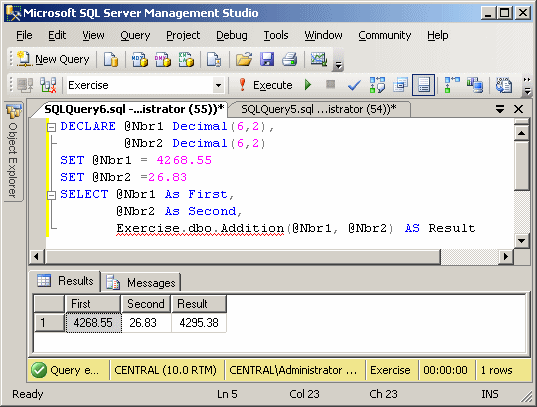Screen dimensions: 537x407
Task: Click CENTRAL (10.0 RTM) in status bar
Action: [x=165, y=370]
